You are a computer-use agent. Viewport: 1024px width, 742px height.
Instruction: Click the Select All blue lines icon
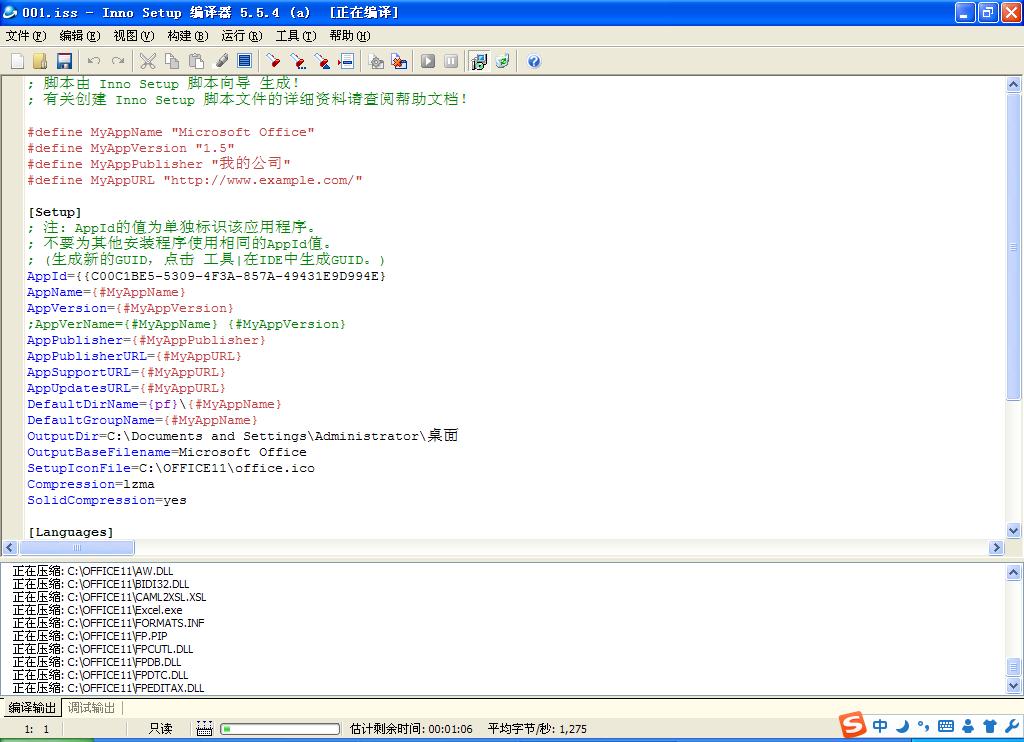[x=244, y=61]
